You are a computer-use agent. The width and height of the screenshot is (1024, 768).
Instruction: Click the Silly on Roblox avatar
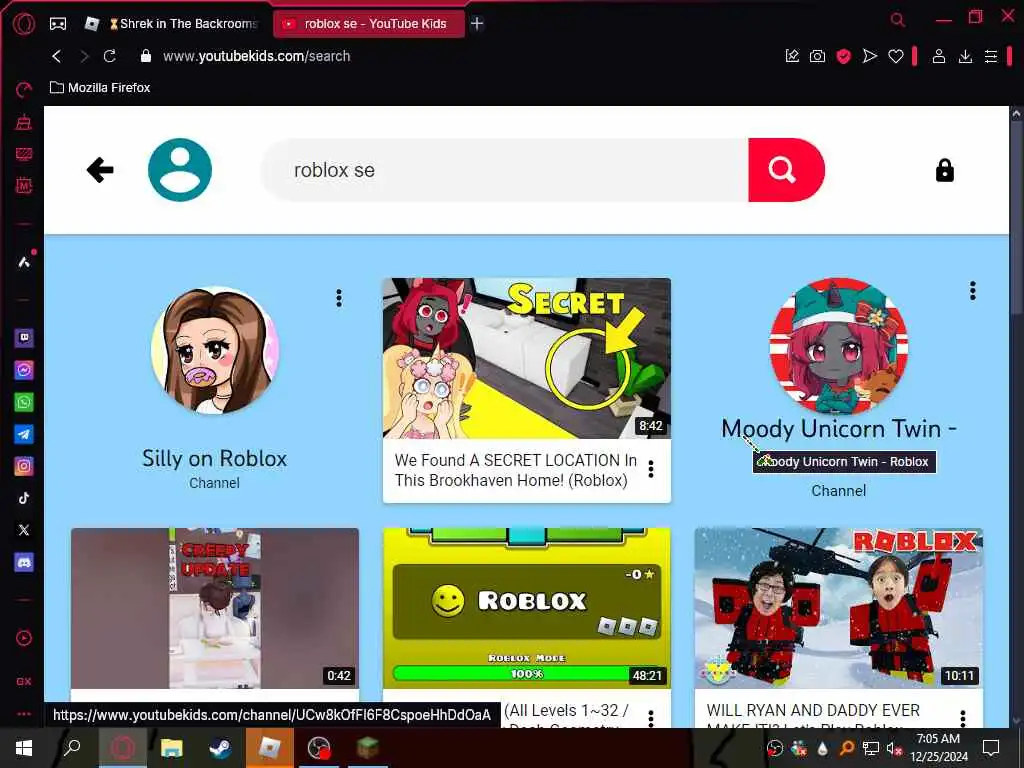(215, 350)
